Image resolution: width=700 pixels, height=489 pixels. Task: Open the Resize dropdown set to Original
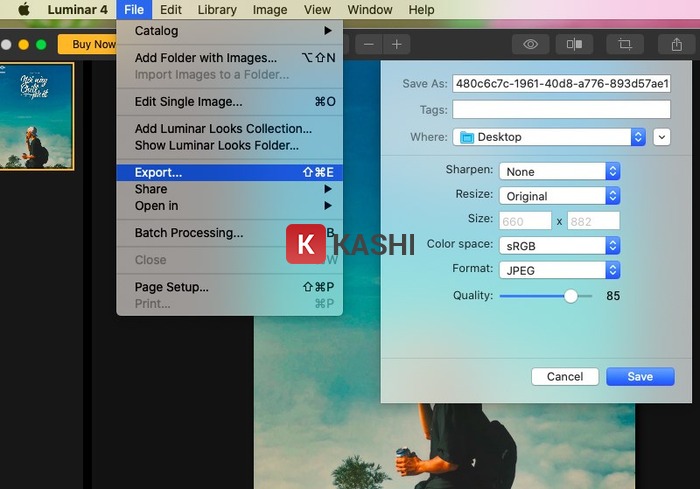point(559,196)
